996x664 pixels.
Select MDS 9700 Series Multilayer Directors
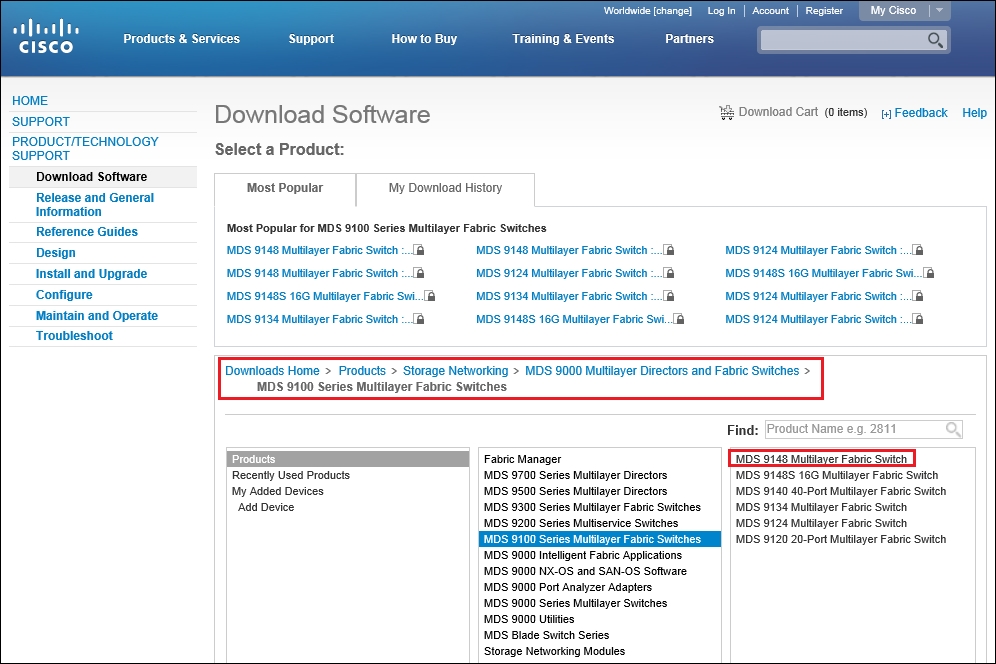click(x=575, y=475)
